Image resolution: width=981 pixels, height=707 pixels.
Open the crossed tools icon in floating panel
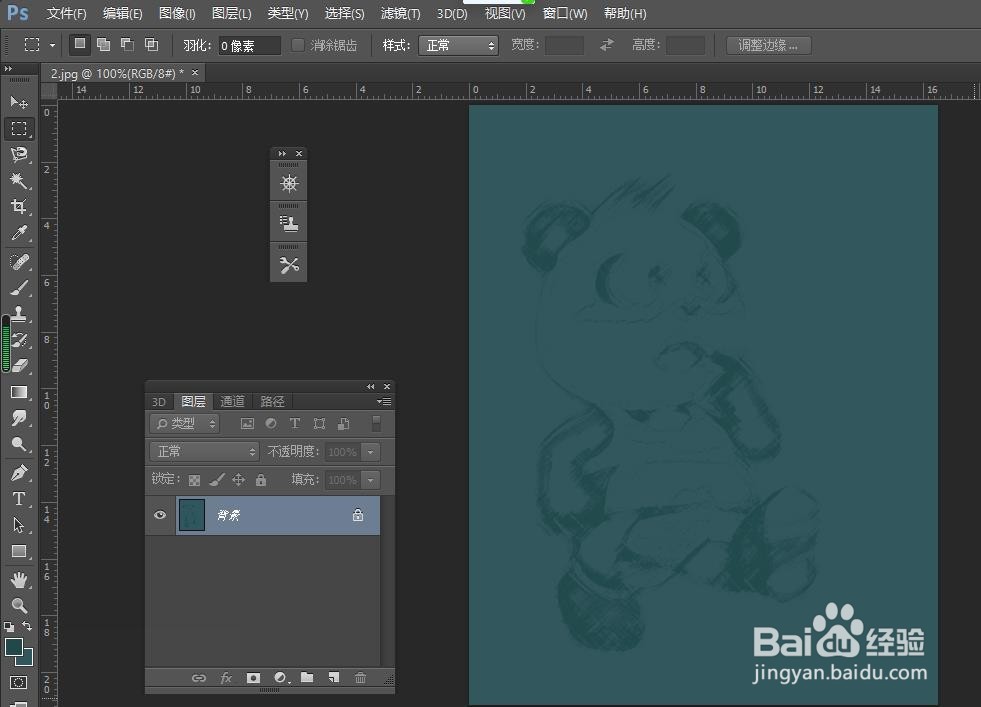click(x=288, y=265)
